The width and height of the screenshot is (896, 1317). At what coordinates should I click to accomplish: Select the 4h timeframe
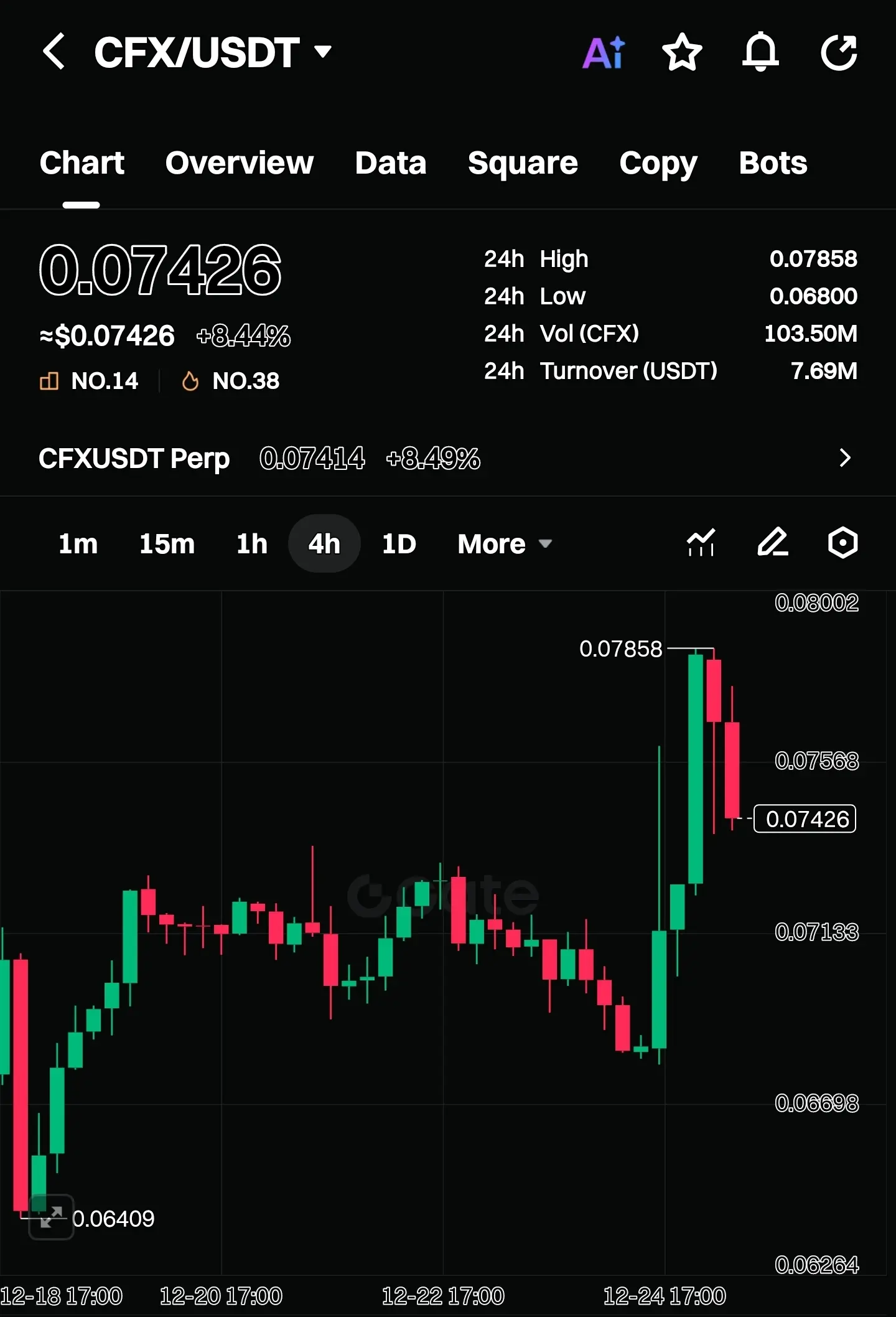point(324,544)
